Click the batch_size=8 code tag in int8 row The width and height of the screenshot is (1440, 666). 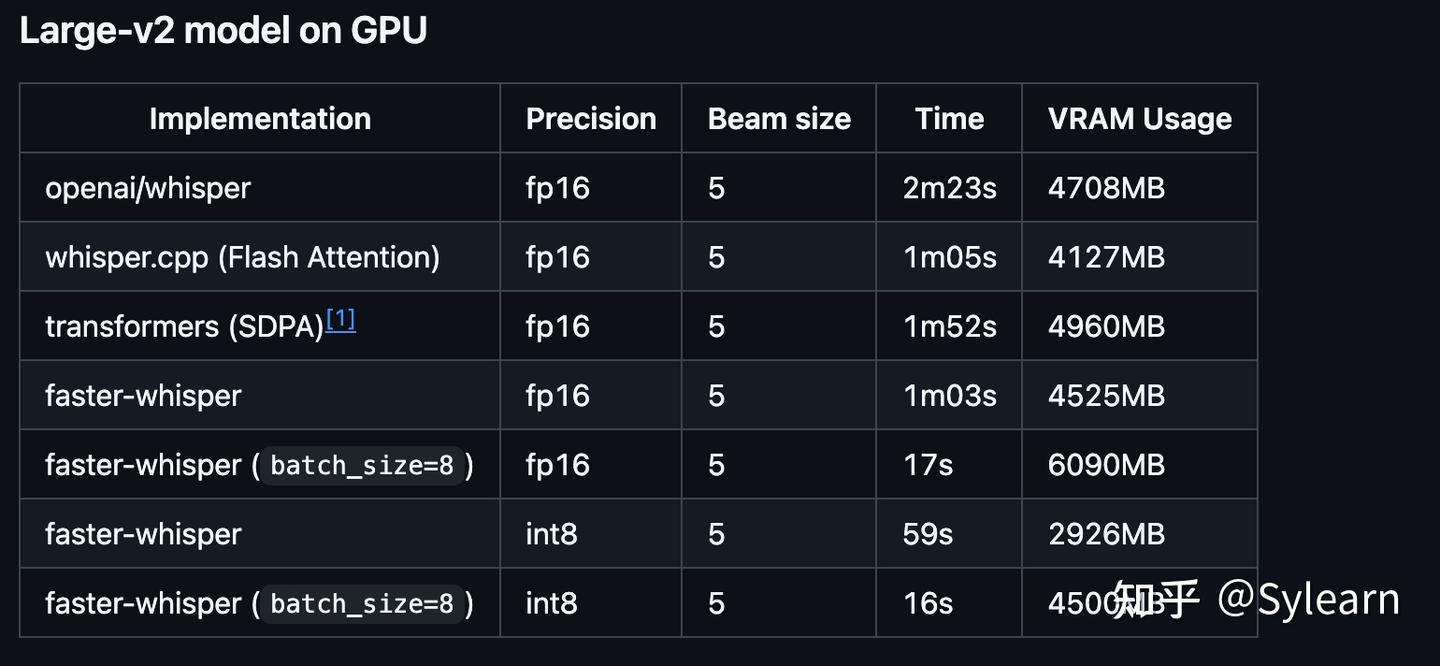click(x=362, y=604)
